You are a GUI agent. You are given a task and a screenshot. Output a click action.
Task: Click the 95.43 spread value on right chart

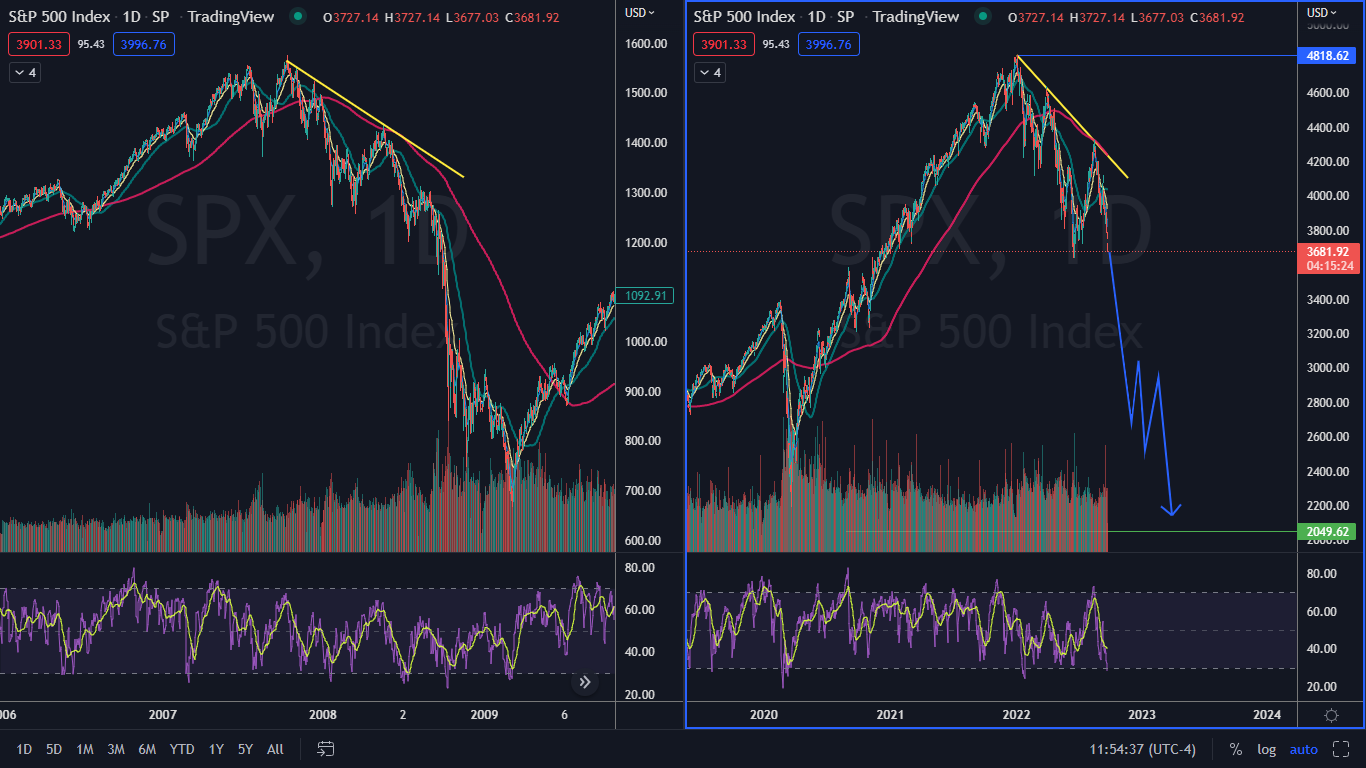point(776,44)
